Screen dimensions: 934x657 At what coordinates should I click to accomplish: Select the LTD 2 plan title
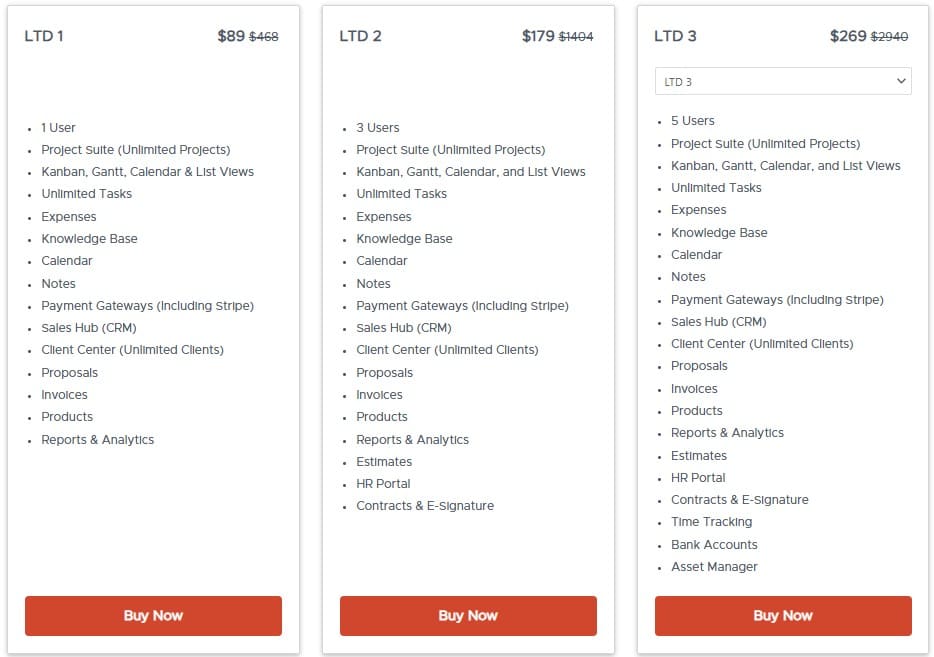click(360, 35)
